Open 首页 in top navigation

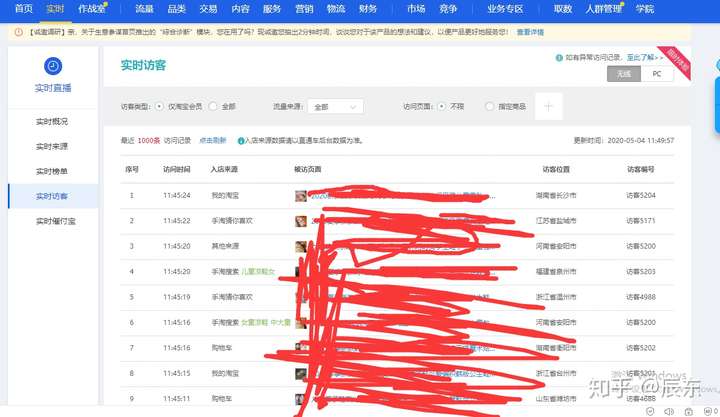pos(23,9)
